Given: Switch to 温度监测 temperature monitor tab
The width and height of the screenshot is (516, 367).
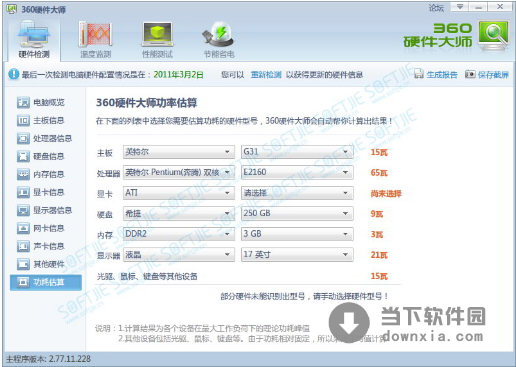Looking at the screenshot, I should tap(96, 40).
